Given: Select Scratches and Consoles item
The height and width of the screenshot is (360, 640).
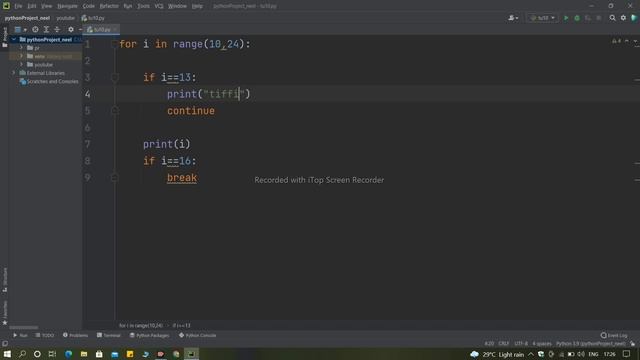Looking at the screenshot, I should (x=49, y=82).
